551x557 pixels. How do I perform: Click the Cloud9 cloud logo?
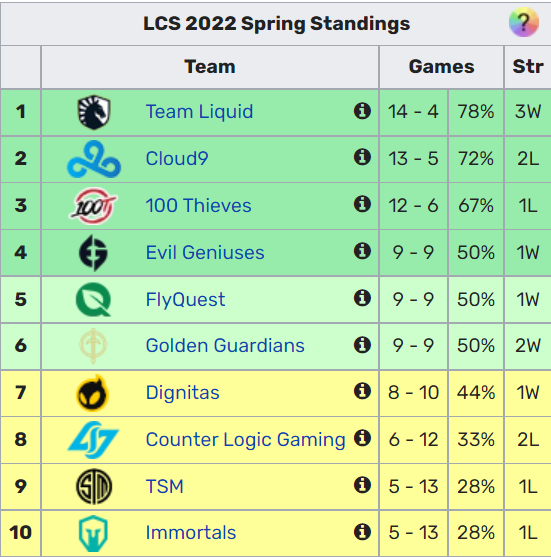coord(94,159)
